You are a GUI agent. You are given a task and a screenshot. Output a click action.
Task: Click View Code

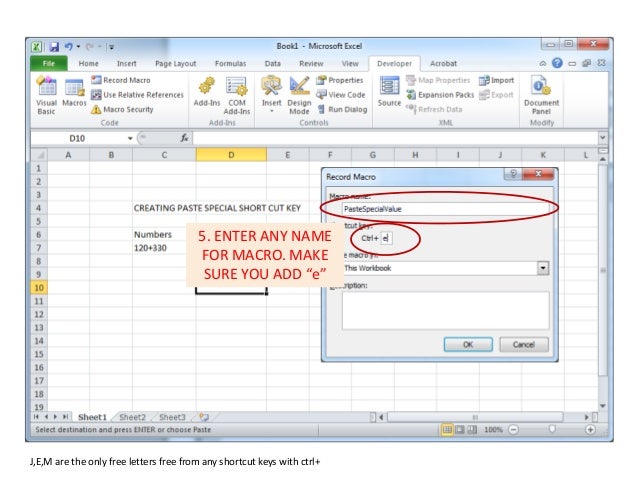341,95
